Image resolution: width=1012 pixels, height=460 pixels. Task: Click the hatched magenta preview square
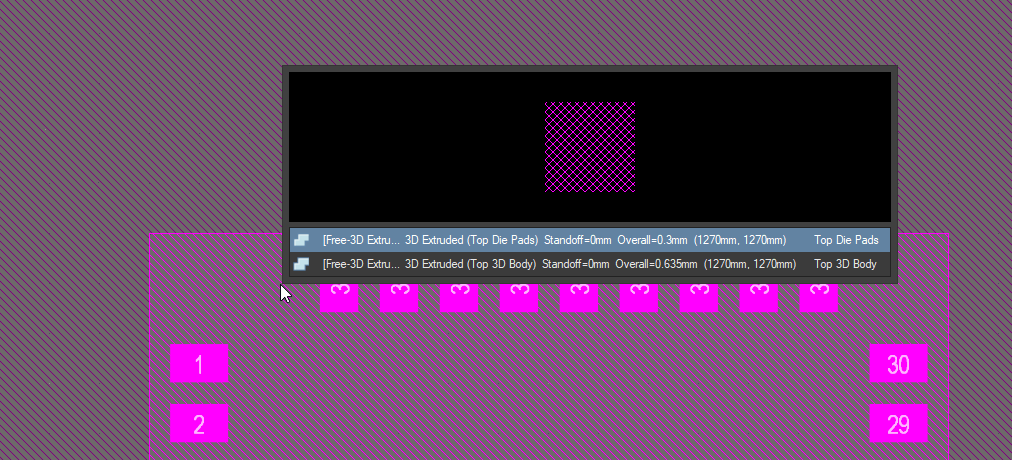tap(590, 146)
